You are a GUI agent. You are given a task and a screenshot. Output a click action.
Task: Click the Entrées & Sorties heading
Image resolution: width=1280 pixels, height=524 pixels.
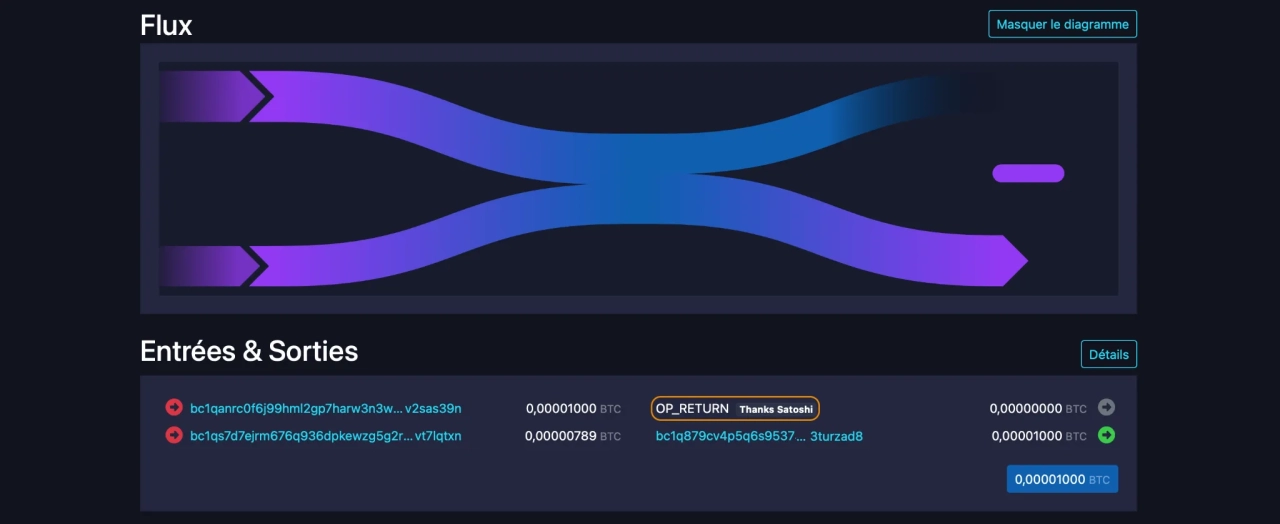click(x=249, y=351)
